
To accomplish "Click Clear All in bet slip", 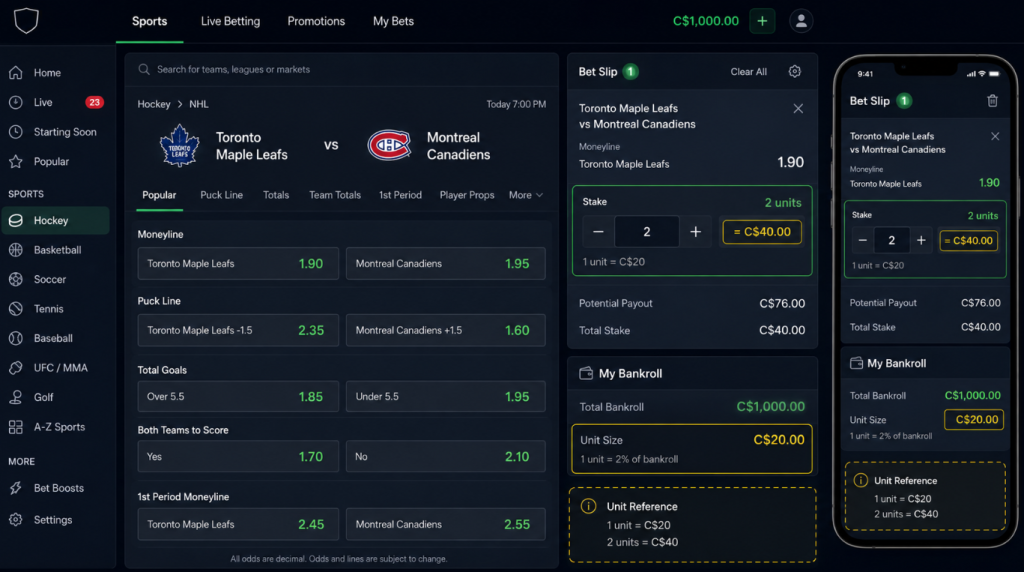I will pos(748,72).
